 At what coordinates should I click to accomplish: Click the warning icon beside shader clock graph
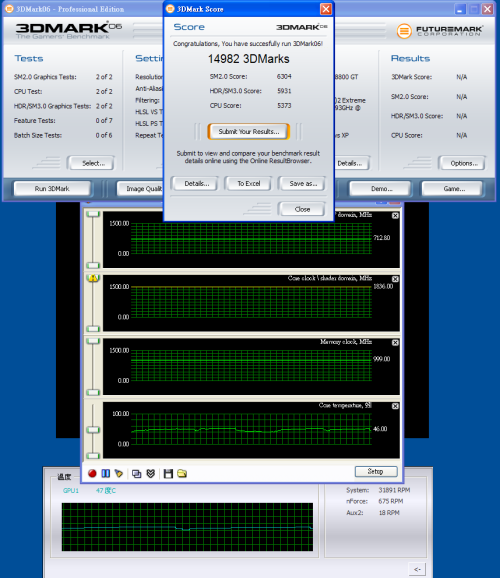(93, 278)
